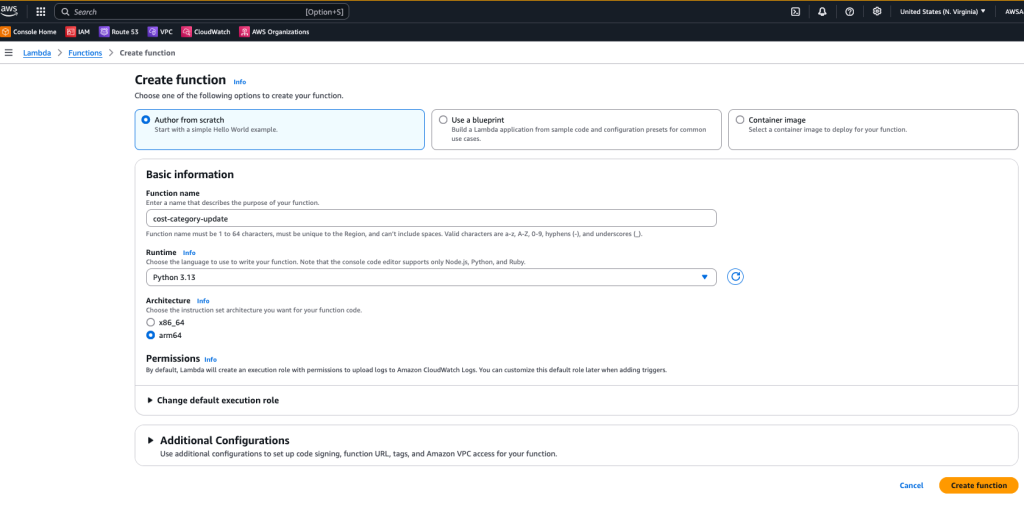Open the help question mark icon

[x=850, y=11]
